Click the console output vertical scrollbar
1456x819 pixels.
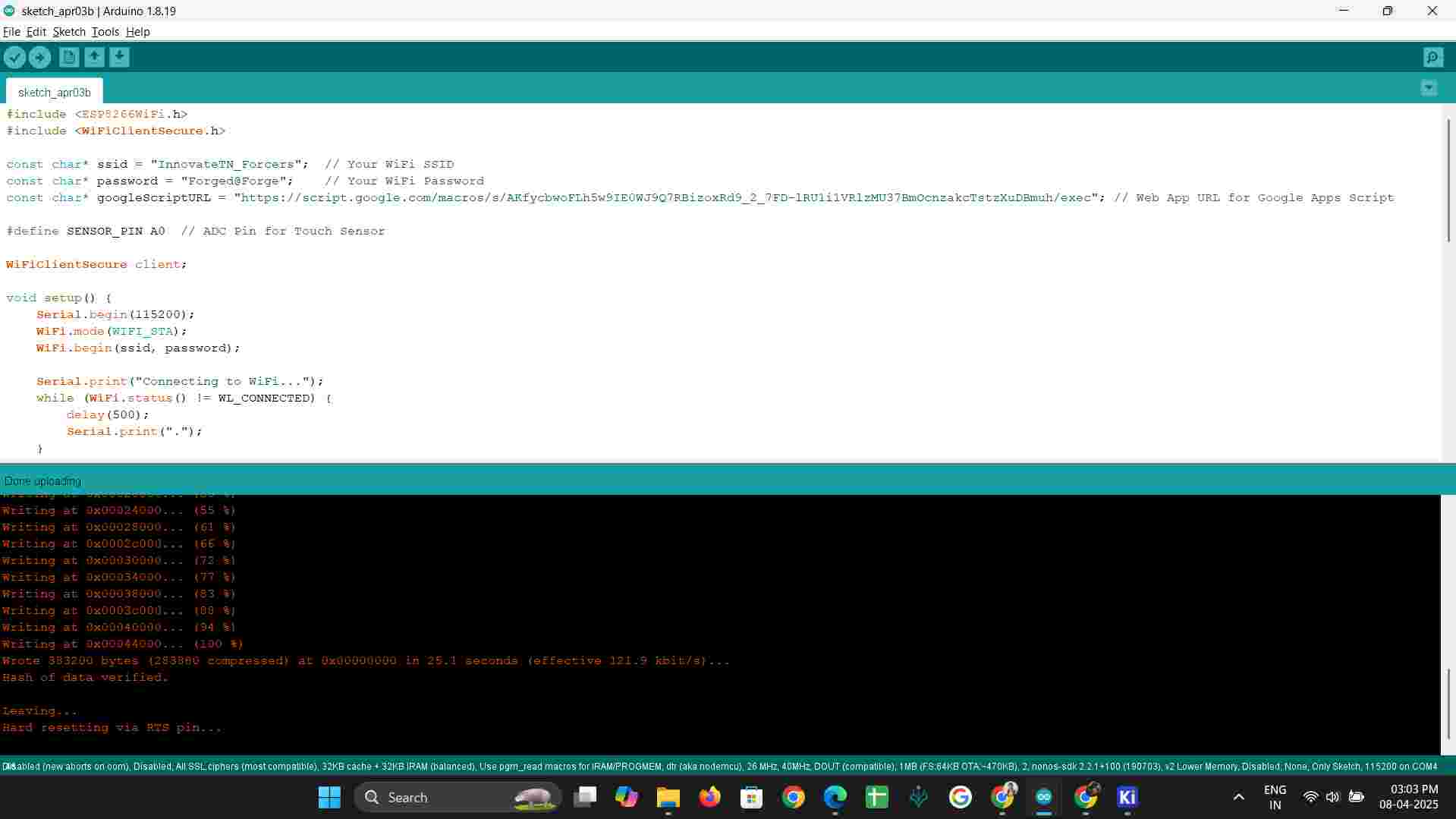pyautogui.click(x=1448, y=703)
